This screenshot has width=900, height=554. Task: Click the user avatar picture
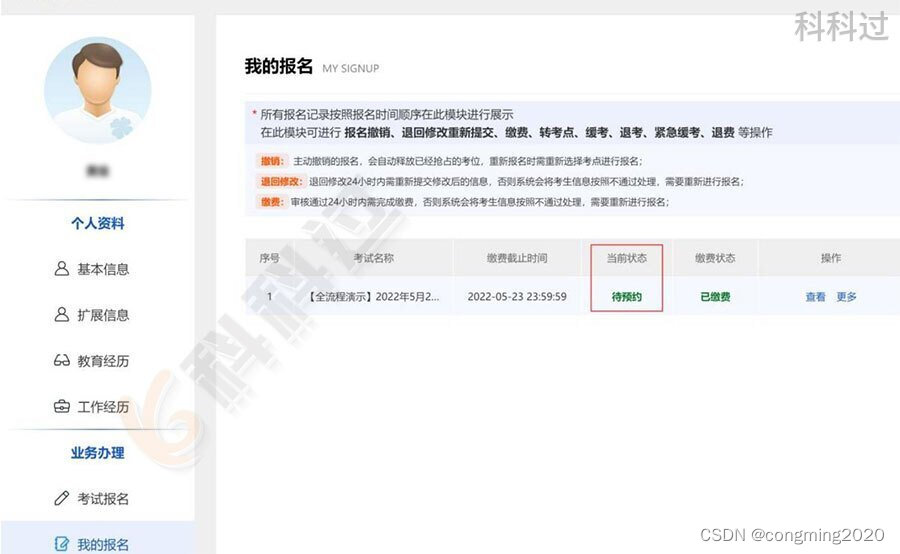(98, 90)
